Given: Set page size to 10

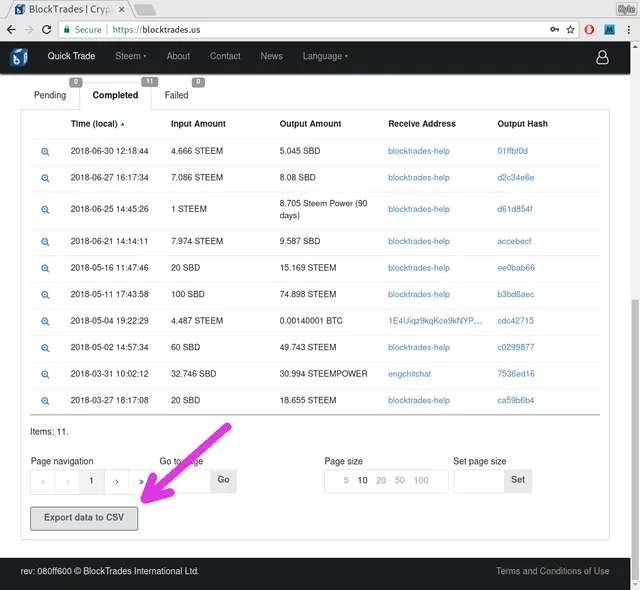Looking at the screenshot, I should click(362, 481).
